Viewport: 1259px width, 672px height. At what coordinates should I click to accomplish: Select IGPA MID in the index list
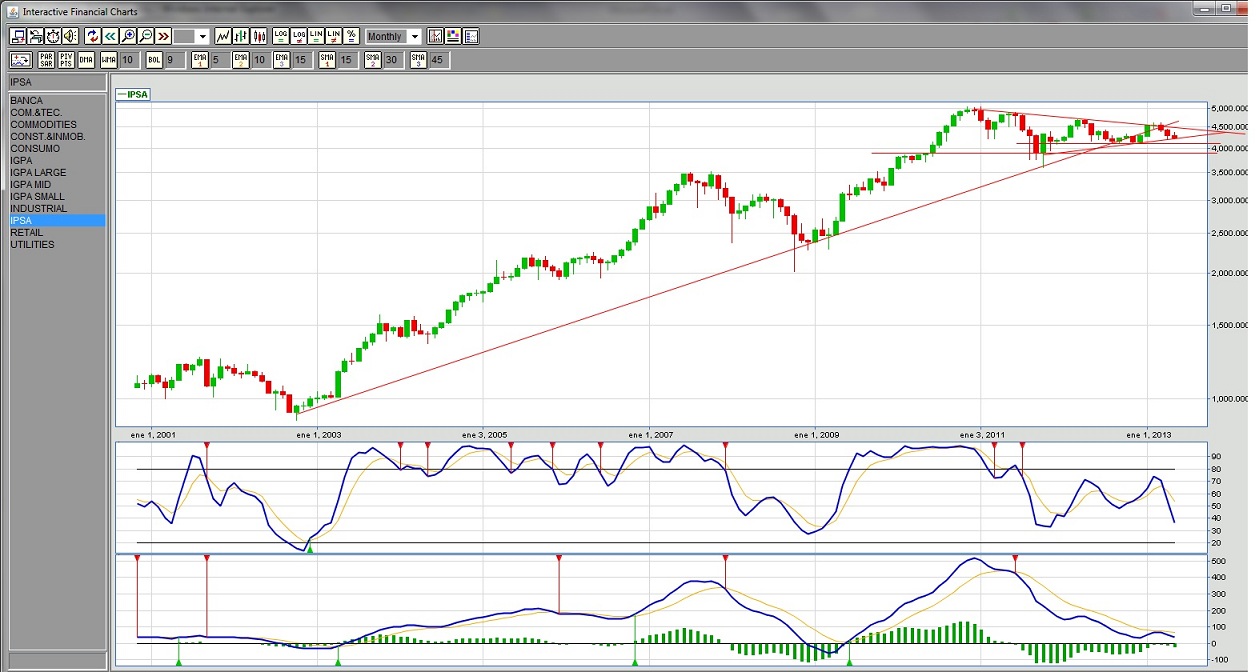coord(56,185)
